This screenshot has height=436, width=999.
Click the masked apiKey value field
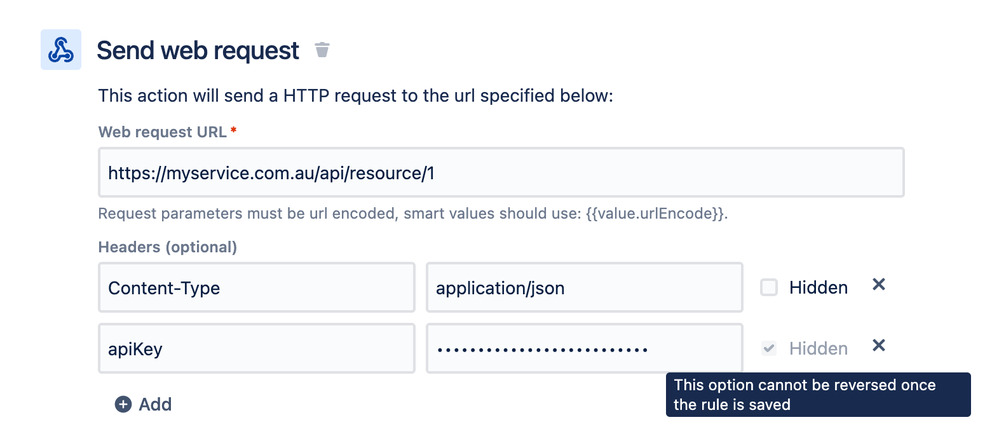584,349
